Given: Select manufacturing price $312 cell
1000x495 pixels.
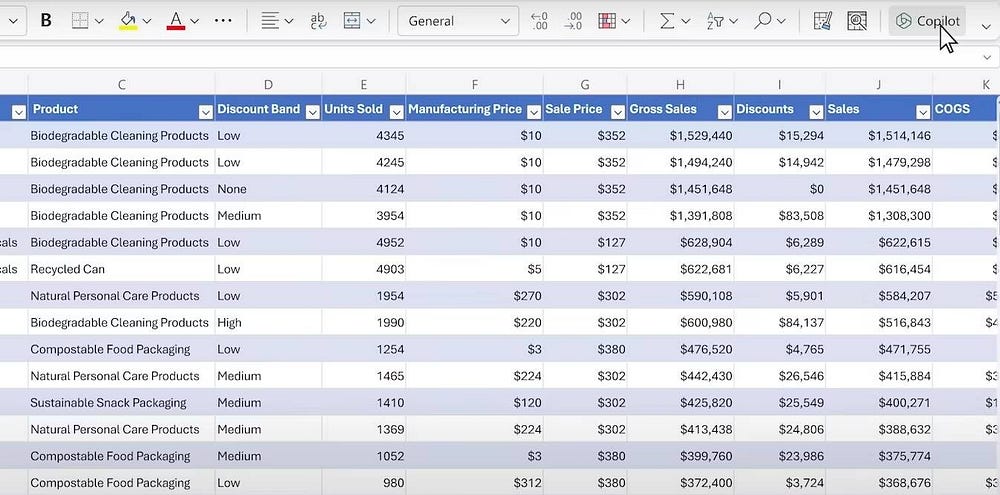Looking at the screenshot, I should tap(474, 483).
